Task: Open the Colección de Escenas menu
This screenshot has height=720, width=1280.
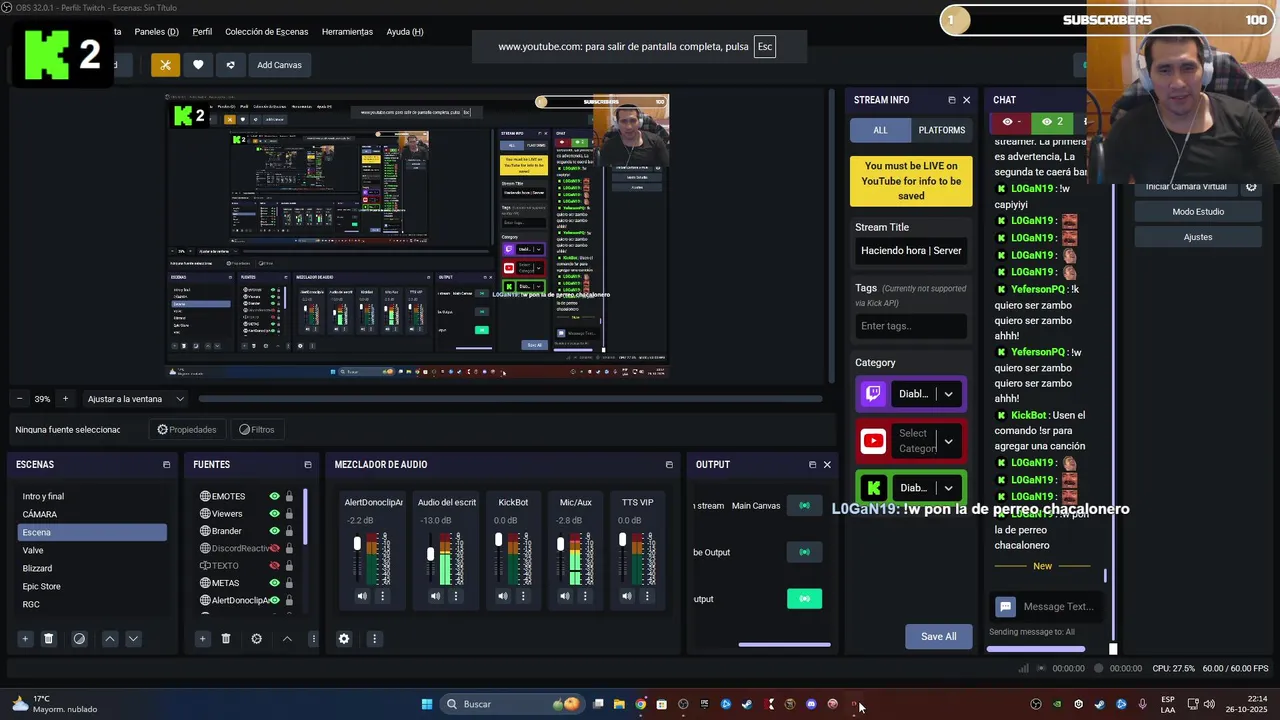Action: pyautogui.click(x=266, y=32)
